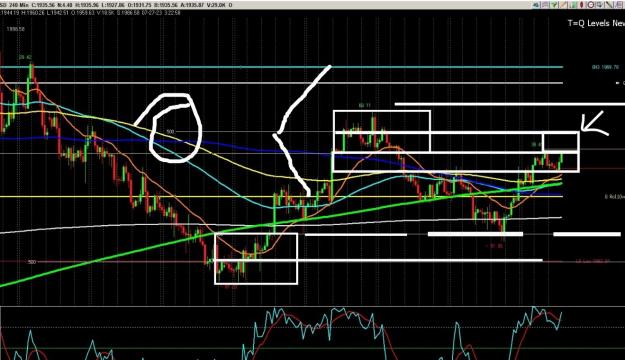Viewport: 625px width, 360px height.
Task: Click the gray icon right of the clock icon
Action: click(600, 5)
